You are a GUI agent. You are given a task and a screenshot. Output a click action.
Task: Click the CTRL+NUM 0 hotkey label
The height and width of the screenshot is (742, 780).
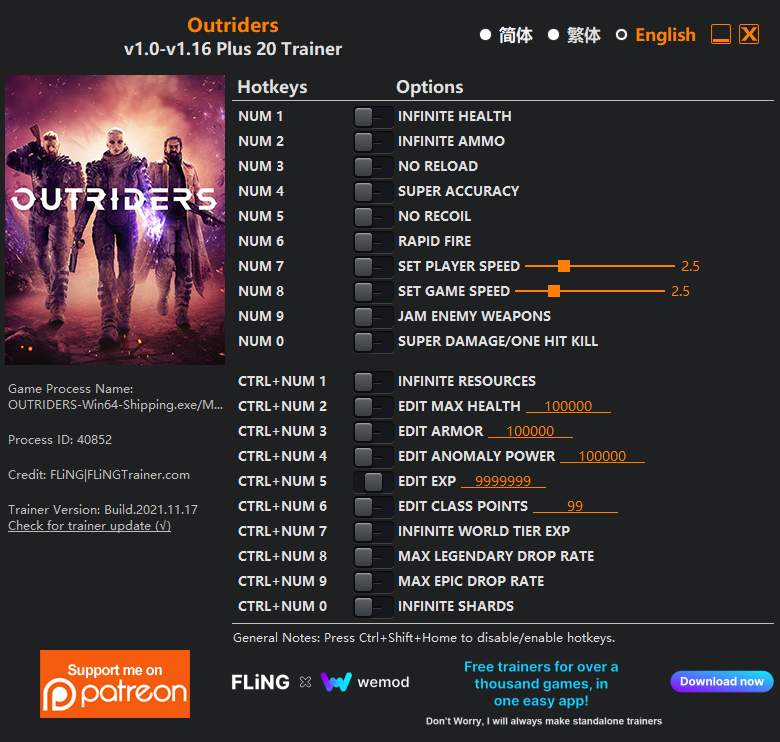[282, 606]
